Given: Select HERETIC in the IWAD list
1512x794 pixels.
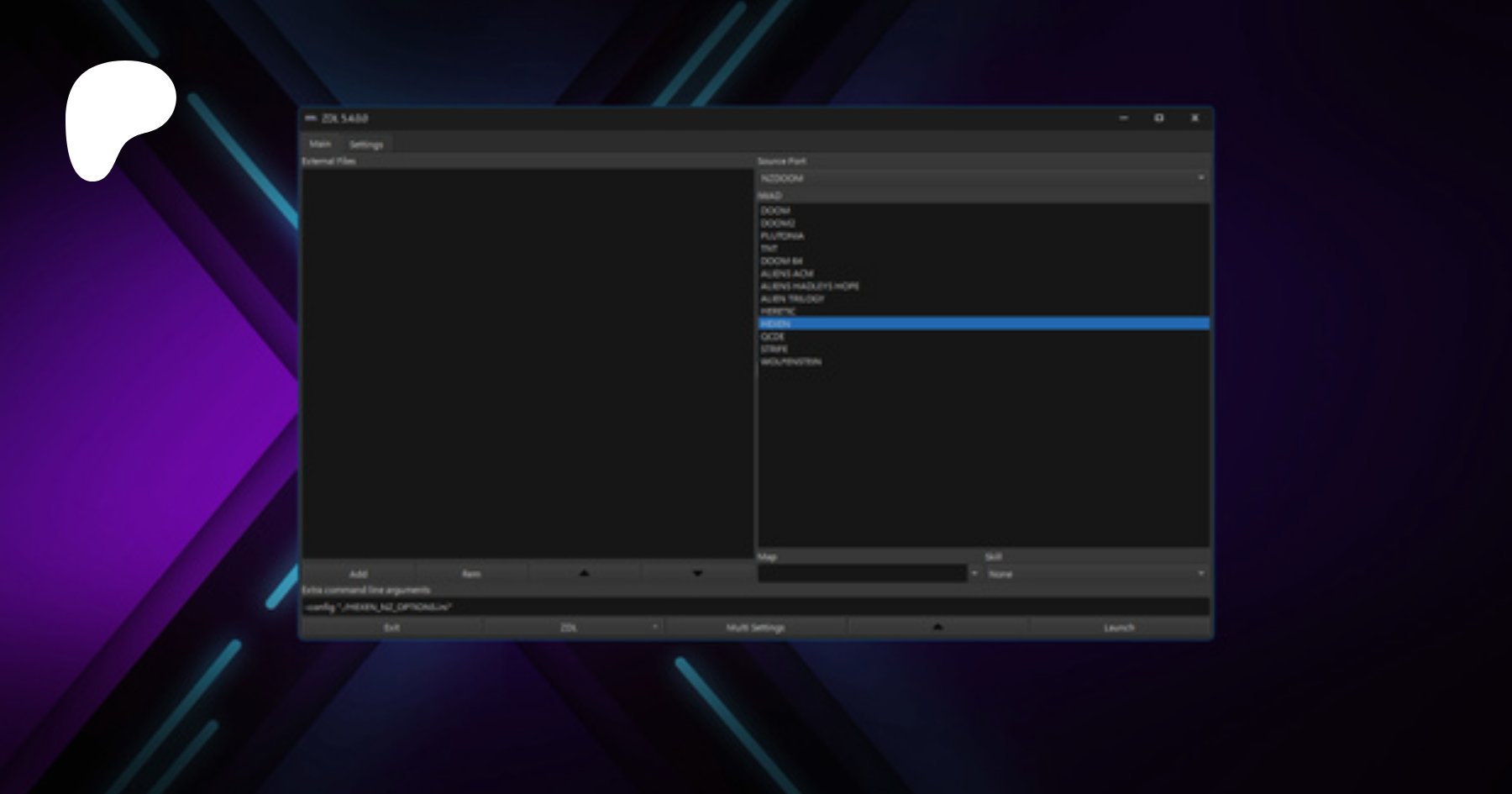Looking at the screenshot, I should click(x=778, y=311).
